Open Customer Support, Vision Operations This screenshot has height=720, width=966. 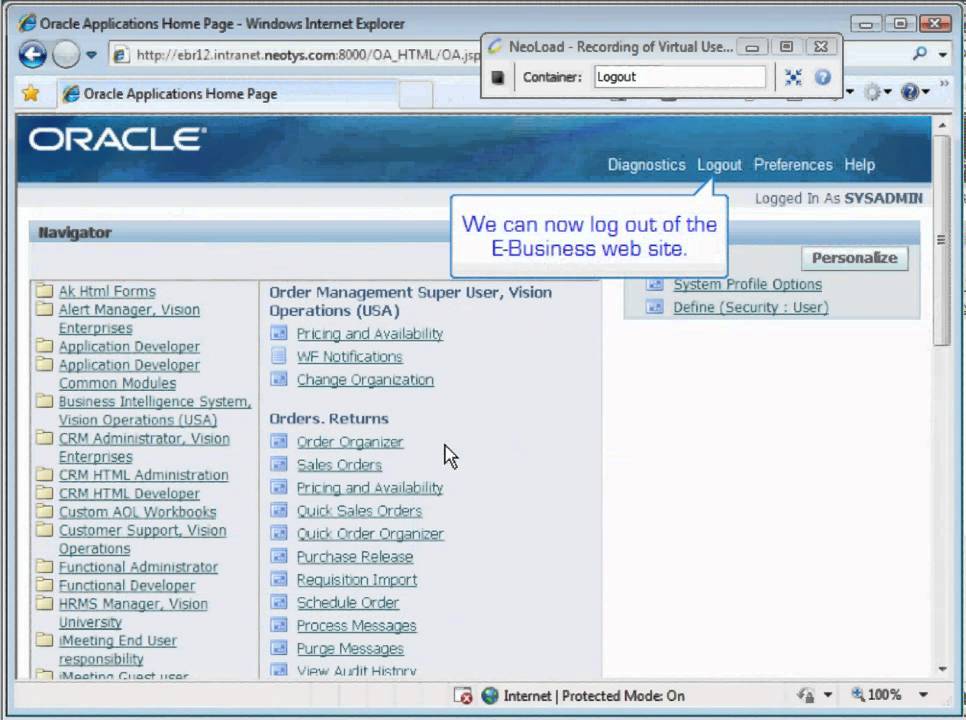[142, 540]
